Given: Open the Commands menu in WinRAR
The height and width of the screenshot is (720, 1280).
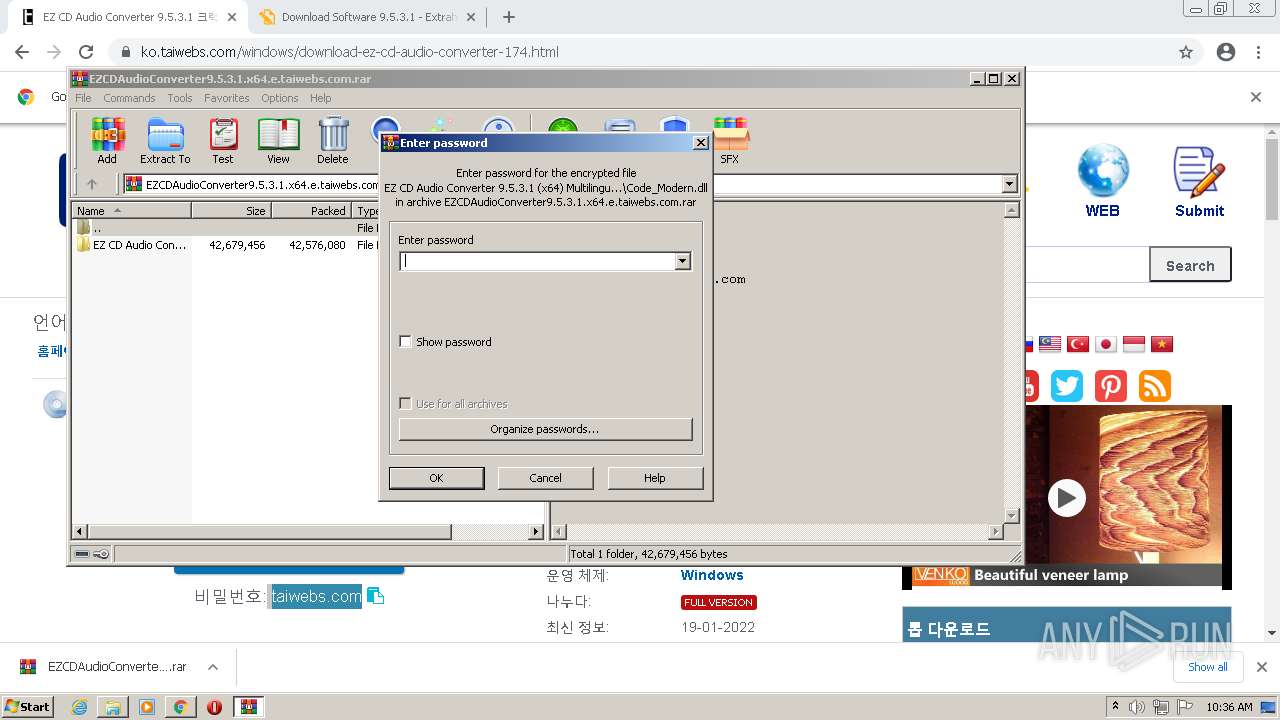Looking at the screenshot, I should (129, 98).
